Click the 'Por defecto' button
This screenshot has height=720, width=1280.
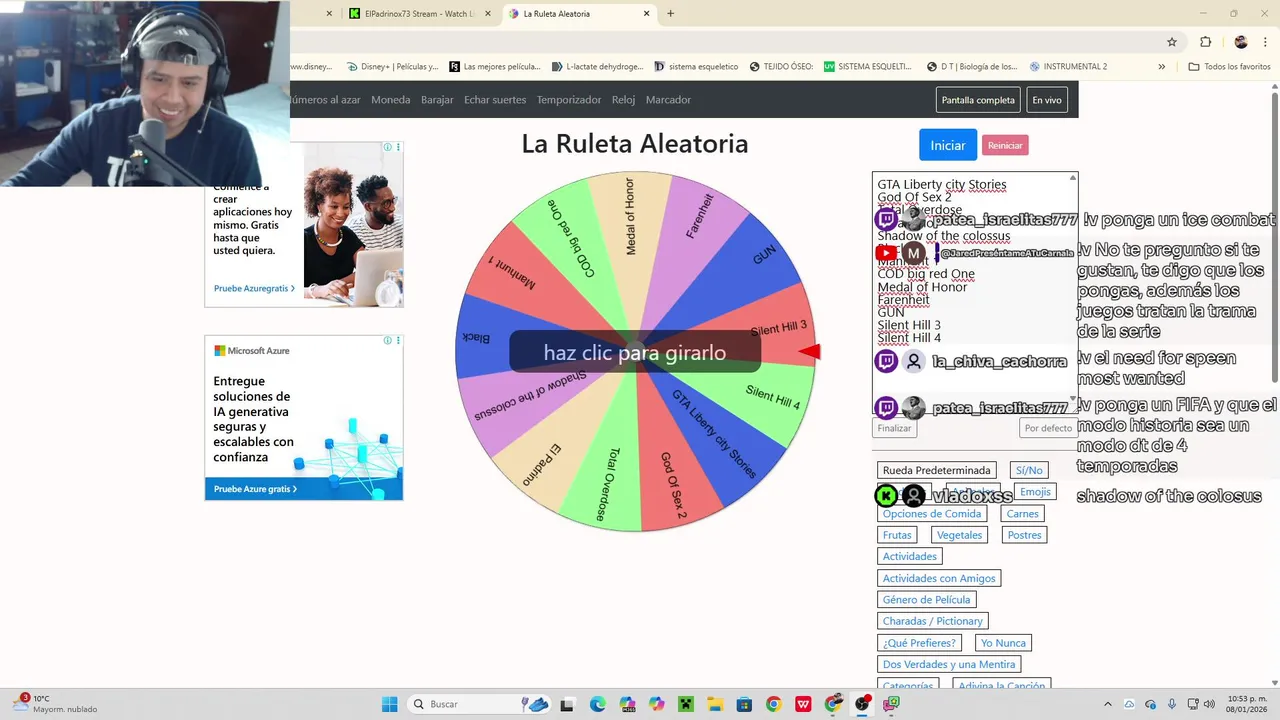1048,428
